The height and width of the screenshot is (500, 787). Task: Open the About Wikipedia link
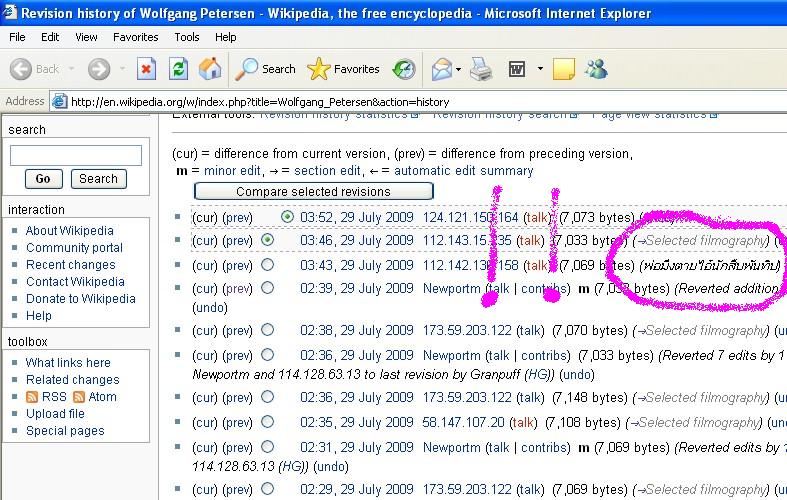[x=70, y=231]
